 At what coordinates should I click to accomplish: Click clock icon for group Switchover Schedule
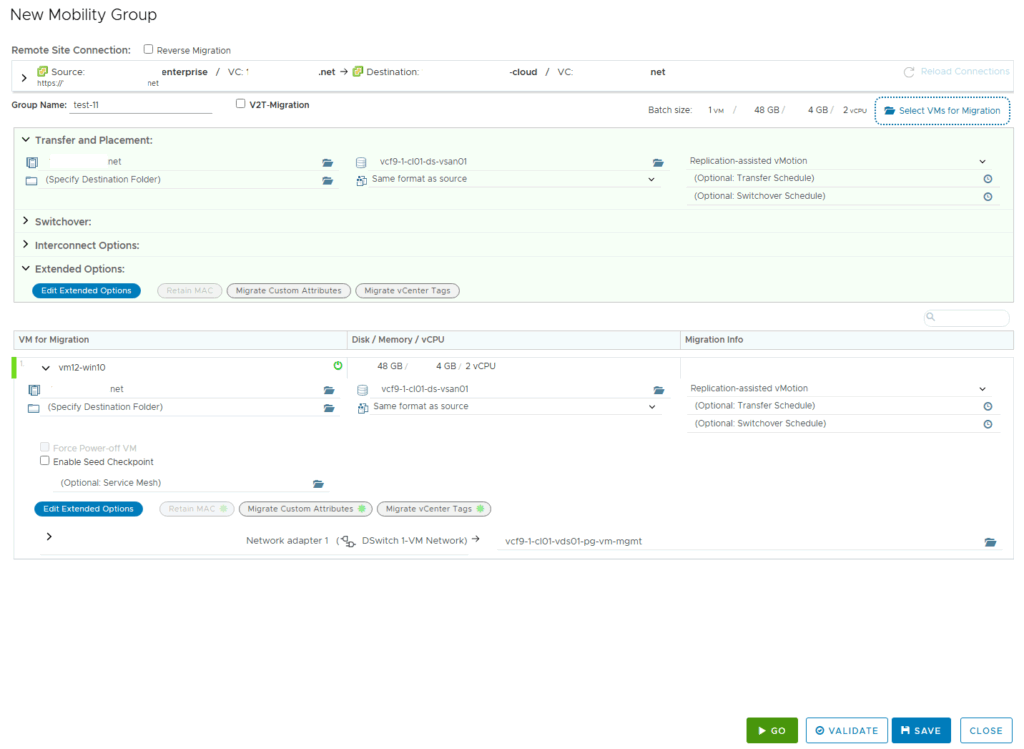pos(987,197)
